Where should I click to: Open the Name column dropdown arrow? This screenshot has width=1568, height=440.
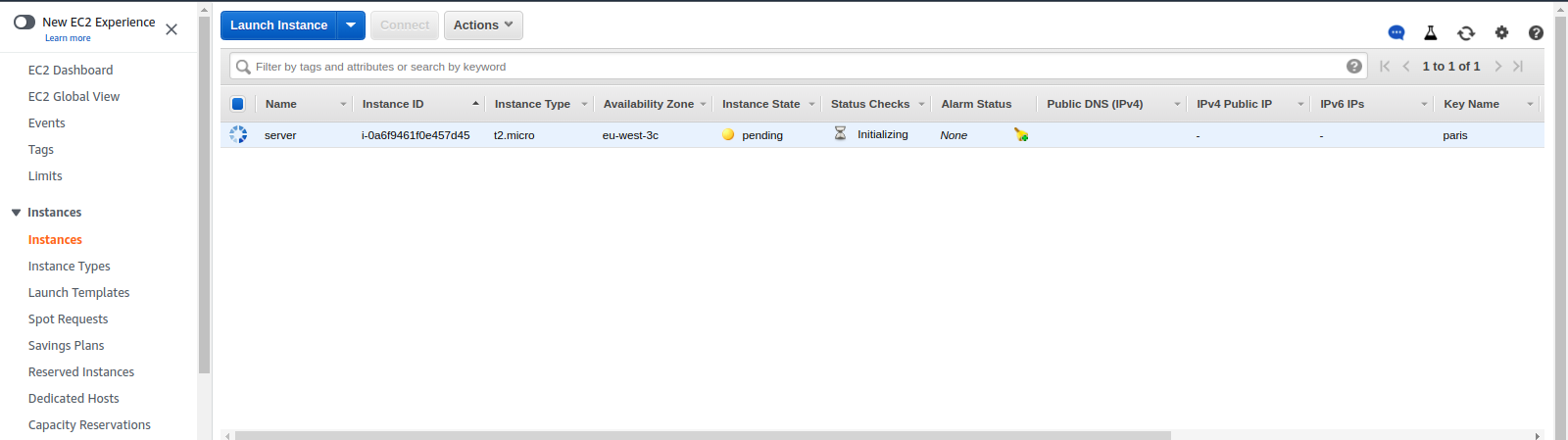(343, 104)
